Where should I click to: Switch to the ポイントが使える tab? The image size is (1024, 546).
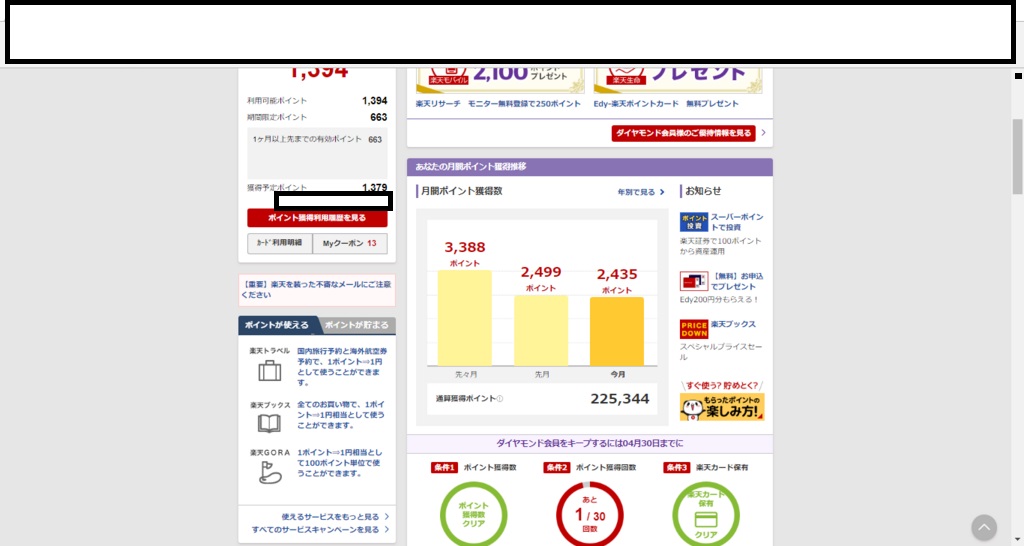click(x=277, y=325)
